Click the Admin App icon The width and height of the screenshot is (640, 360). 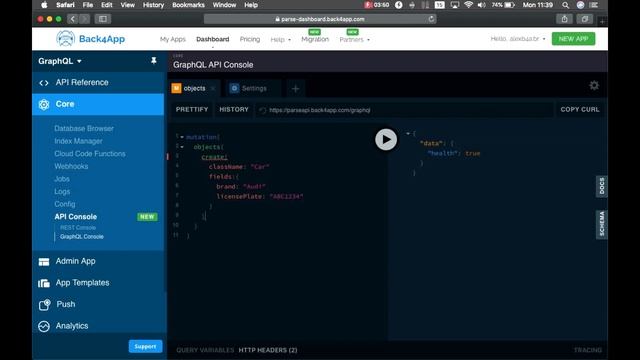tap(44, 262)
